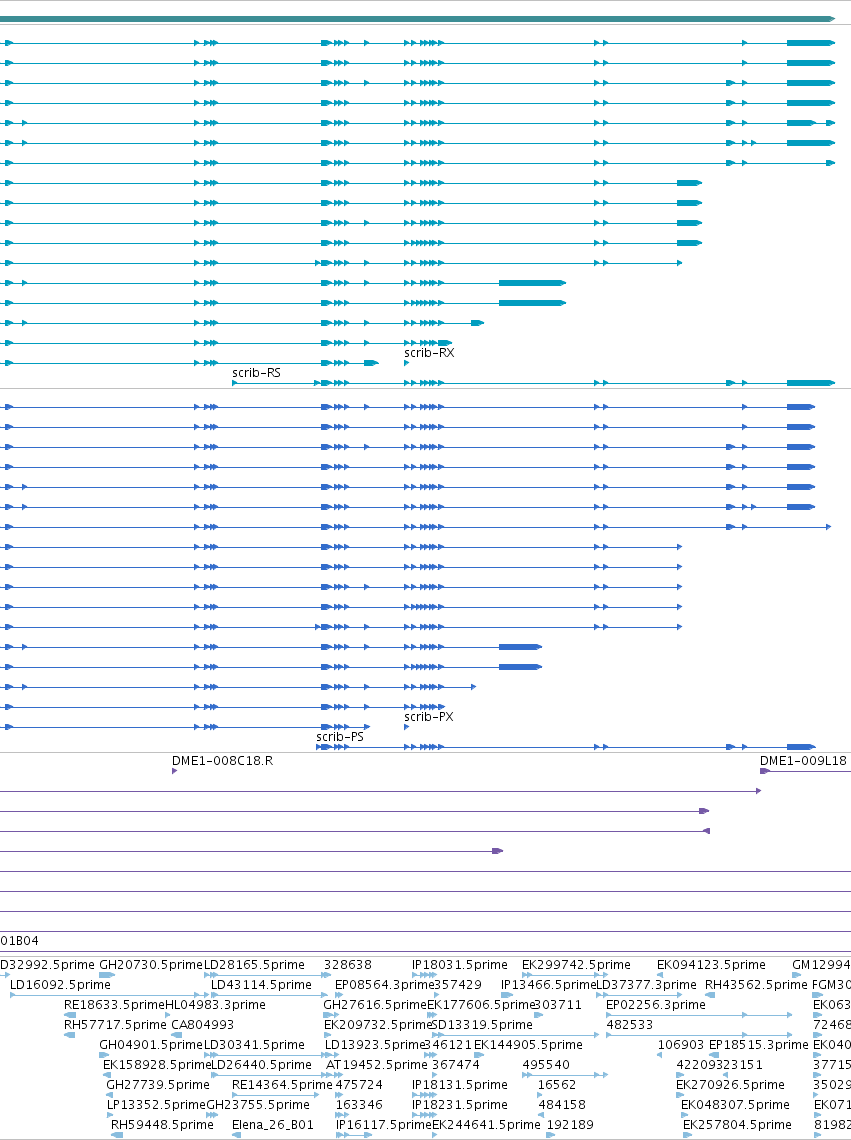Click the 475724 feature label
The height and width of the screenshot is (1140, 851).
[359, 1085]
